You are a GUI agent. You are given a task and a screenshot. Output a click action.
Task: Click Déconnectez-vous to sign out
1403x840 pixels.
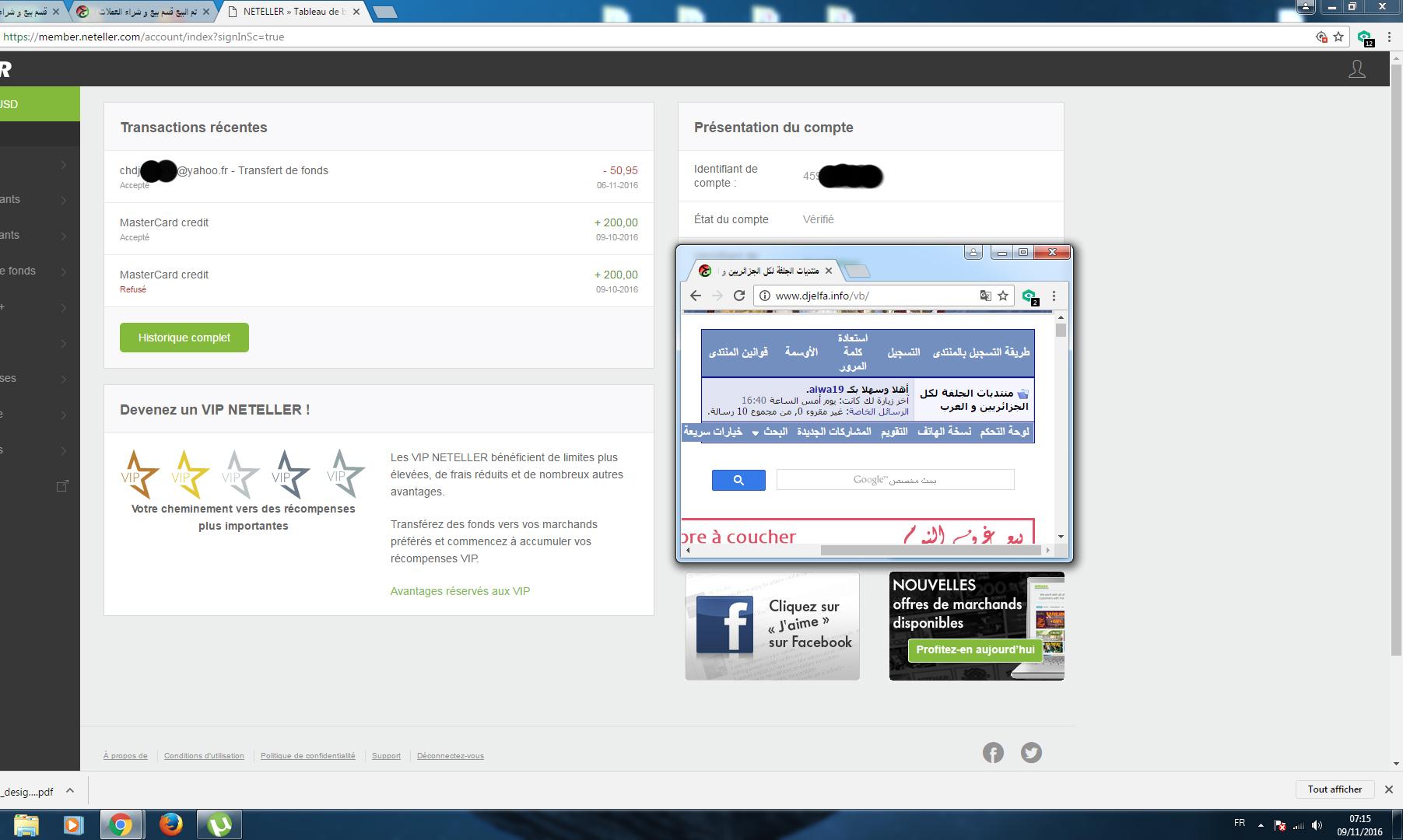click(450, 756)
